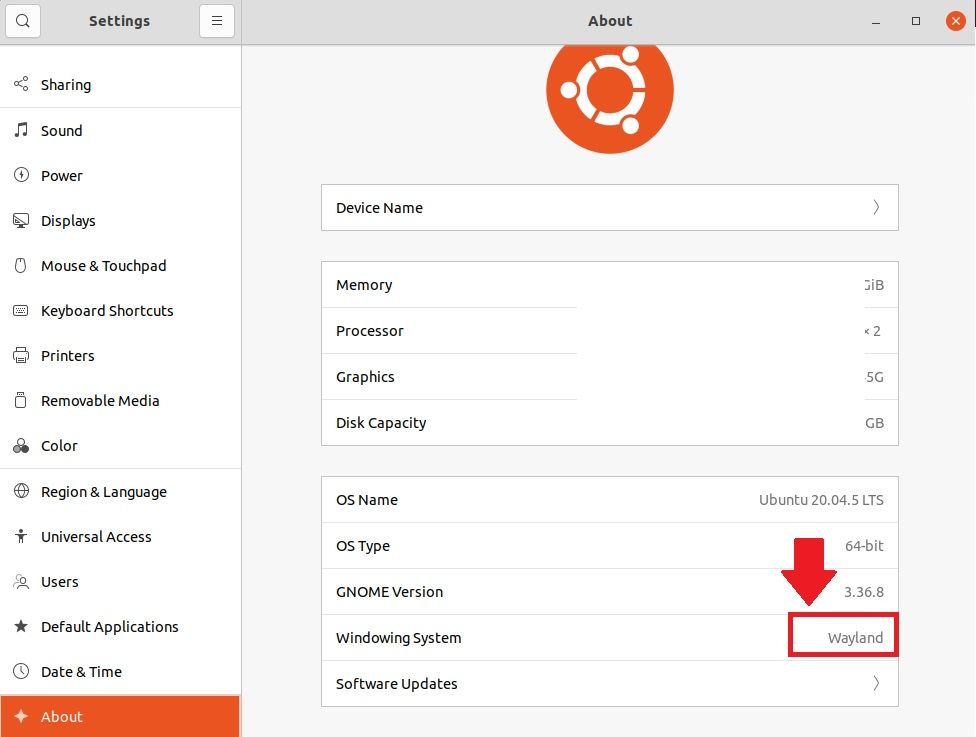Select Color in the sidebar

click(120, 446)
